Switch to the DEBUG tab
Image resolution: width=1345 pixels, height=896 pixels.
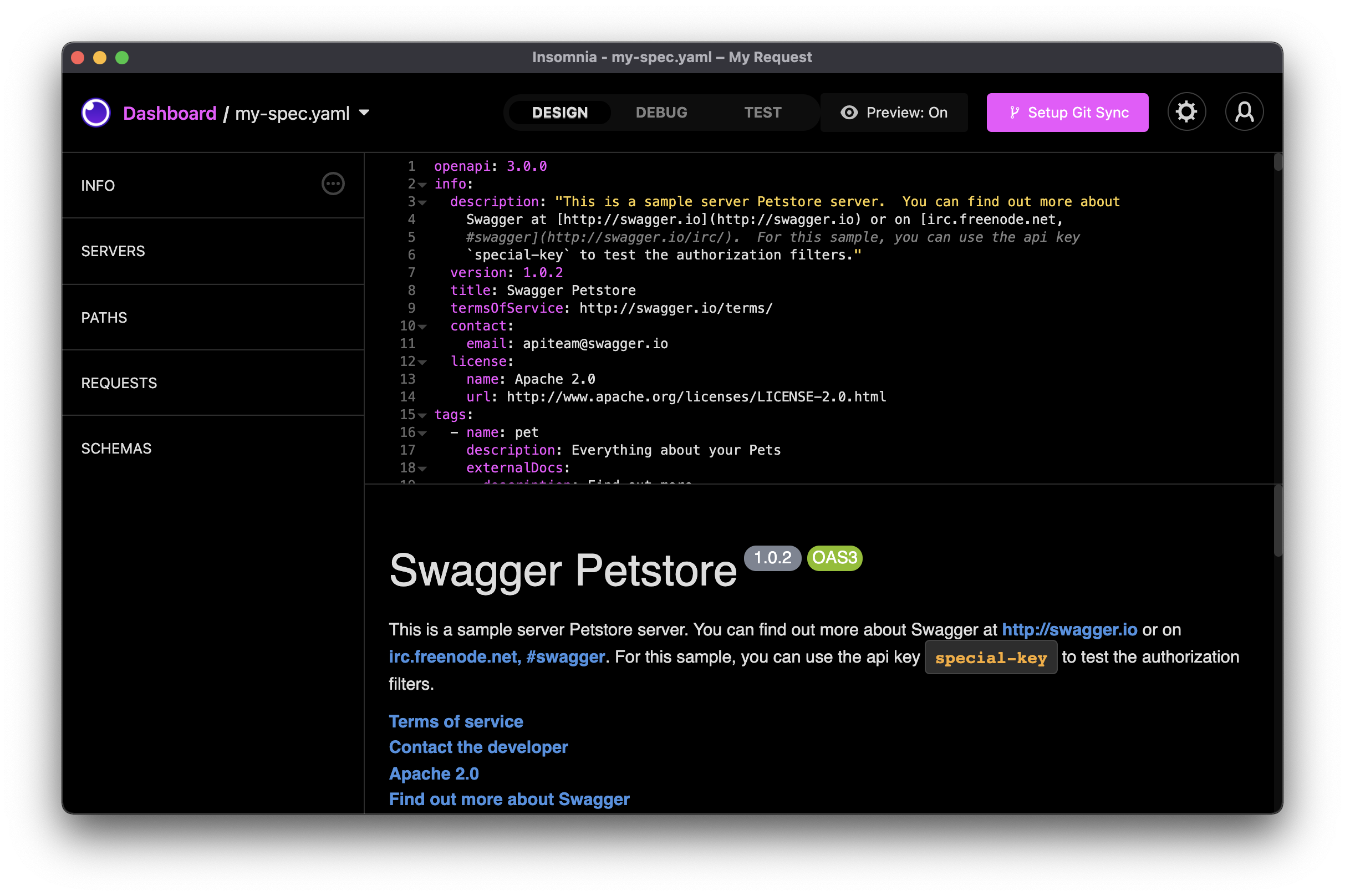tap(661, 113)
